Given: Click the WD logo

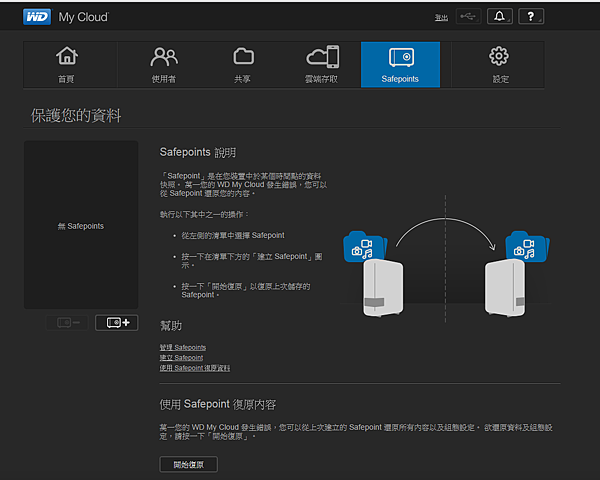Looking at the screenshot, I should (37, 17).
